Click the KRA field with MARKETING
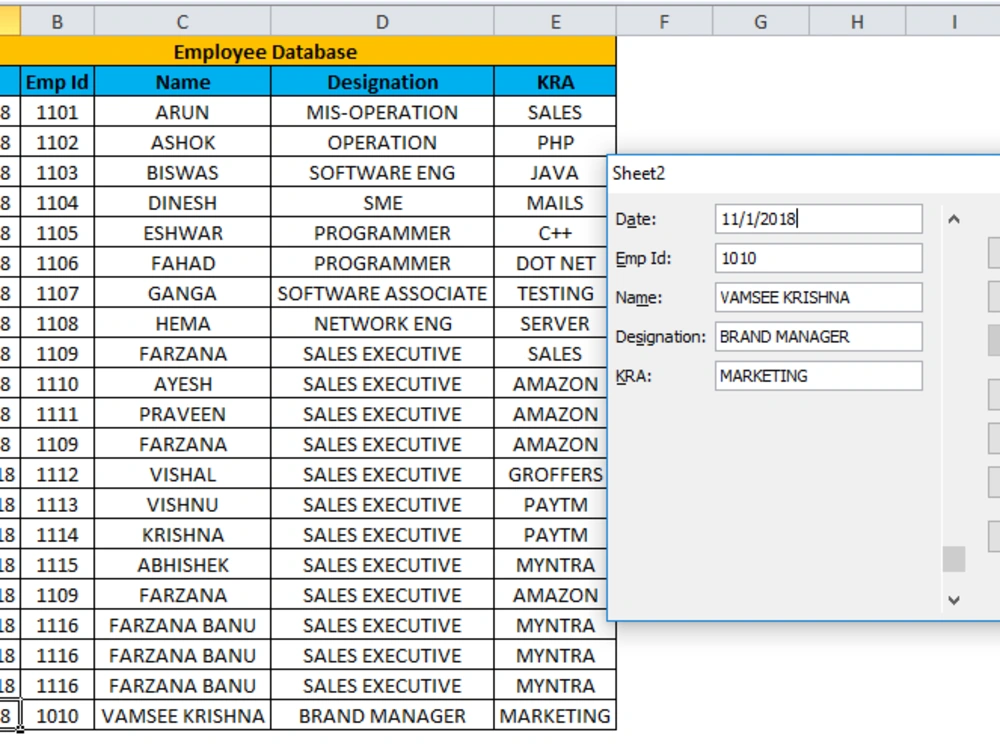 (x=818, y=376)
